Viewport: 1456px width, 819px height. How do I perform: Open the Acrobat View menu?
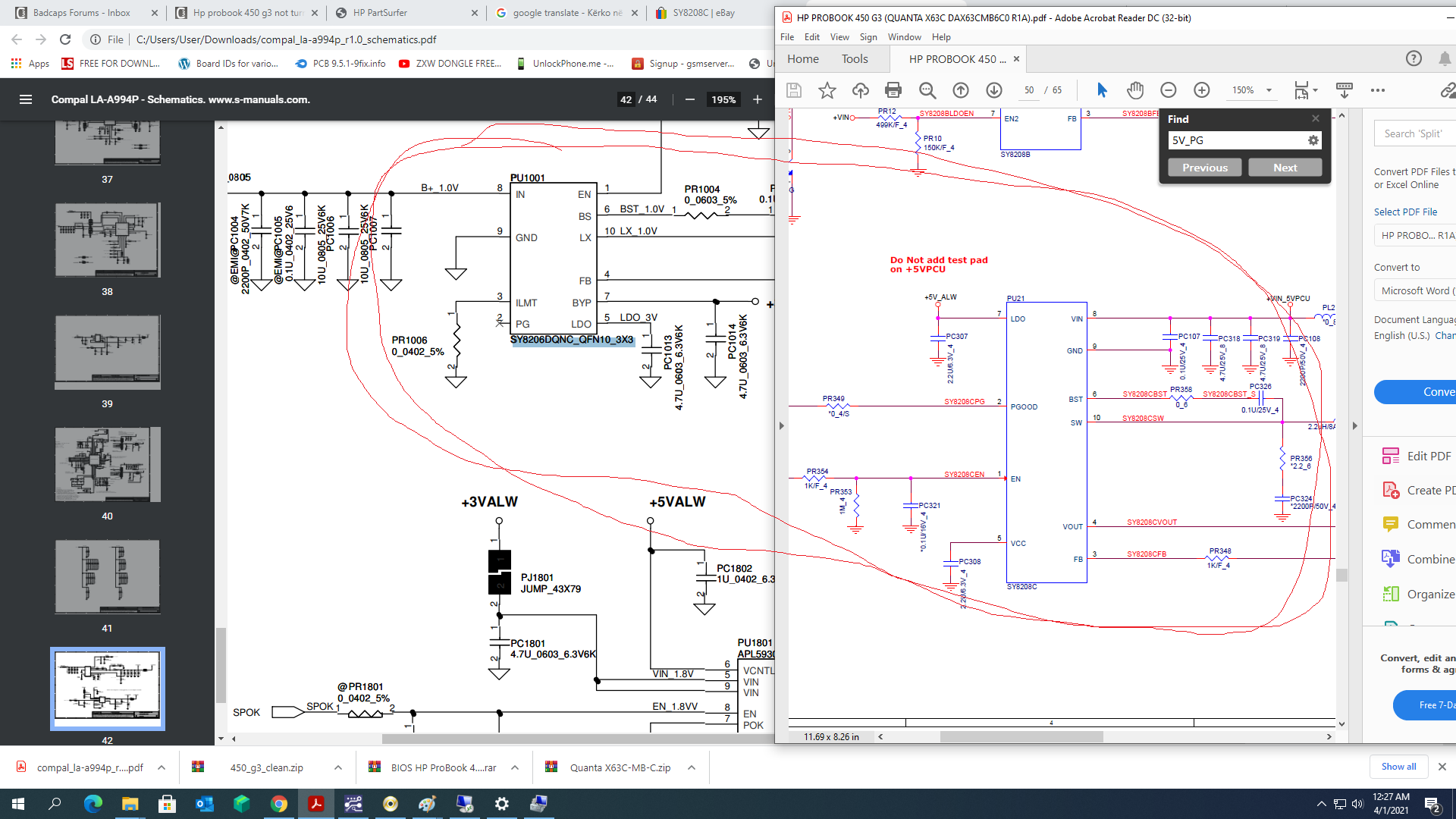[x=839, y=36]
